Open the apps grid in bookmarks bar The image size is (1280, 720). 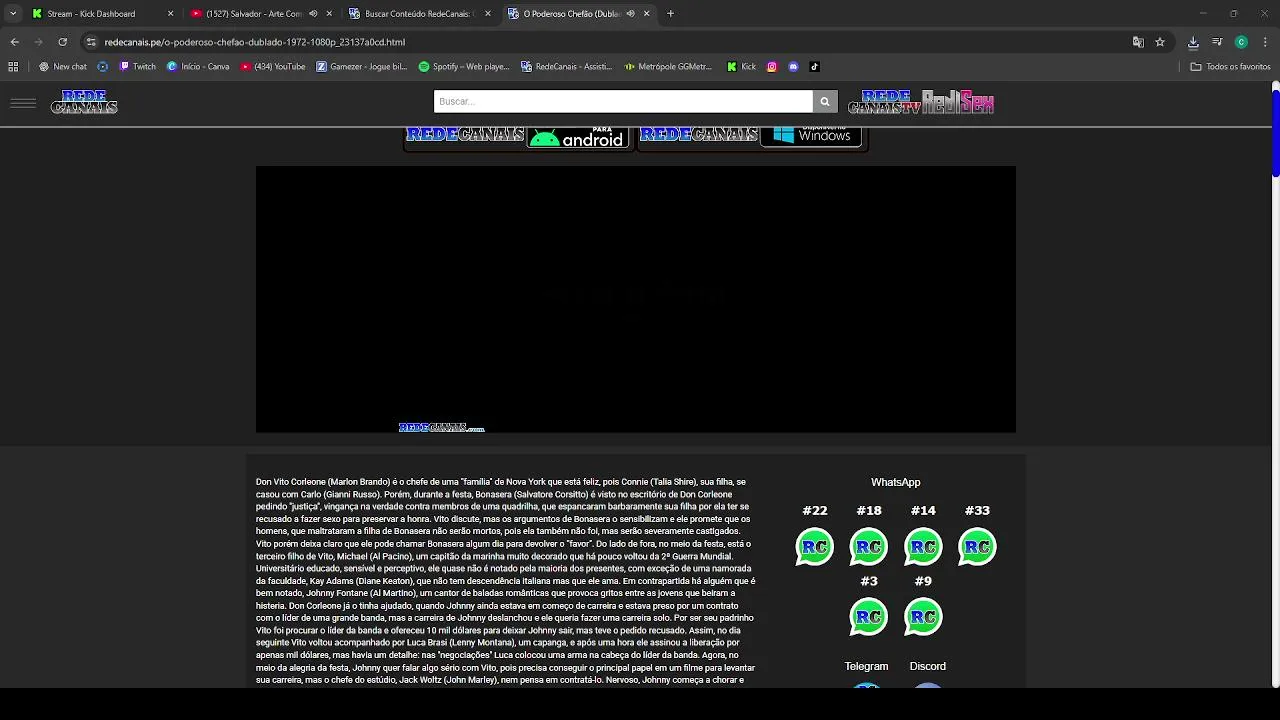(x=13, y=67)
